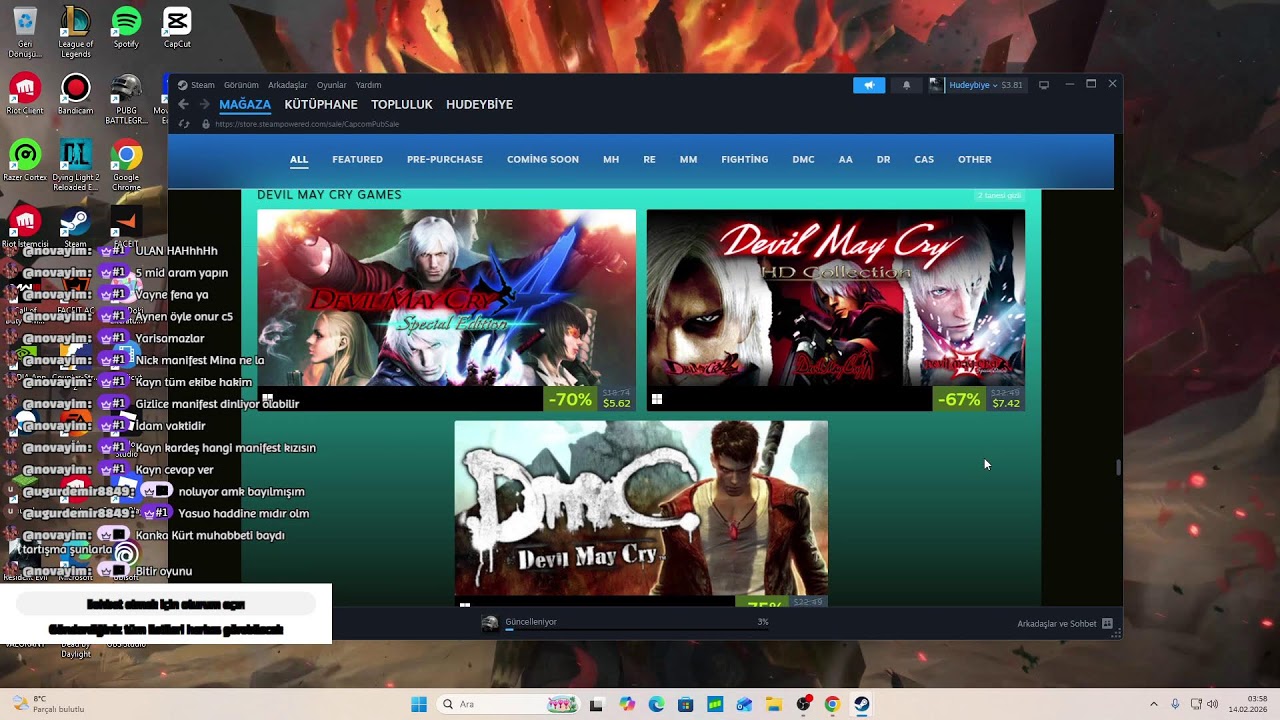Image resolution: width=1280 pixels, height=720 pixels.
Task: Select PRE-PURCHASE sale category
Action: (445, 159)
